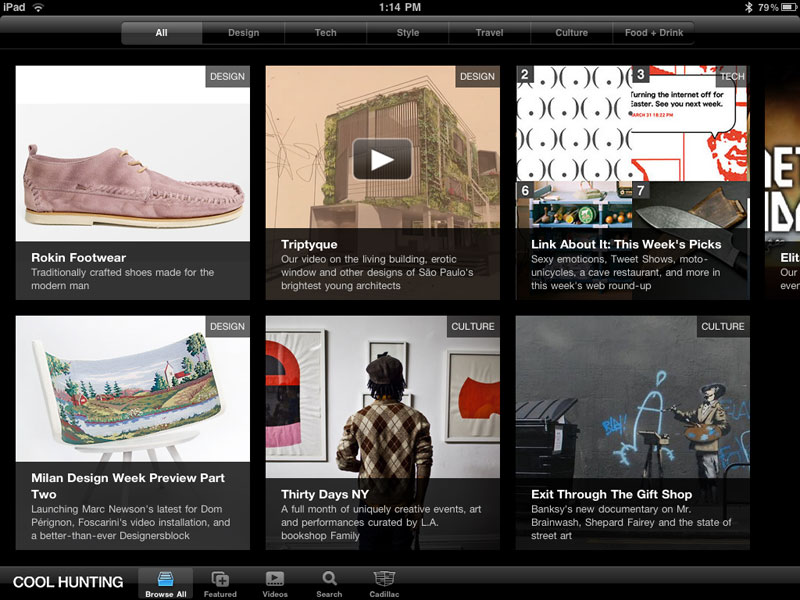Open the Featured section icon
The height and width of the screenshot is (600, 800).
[220, 579]
